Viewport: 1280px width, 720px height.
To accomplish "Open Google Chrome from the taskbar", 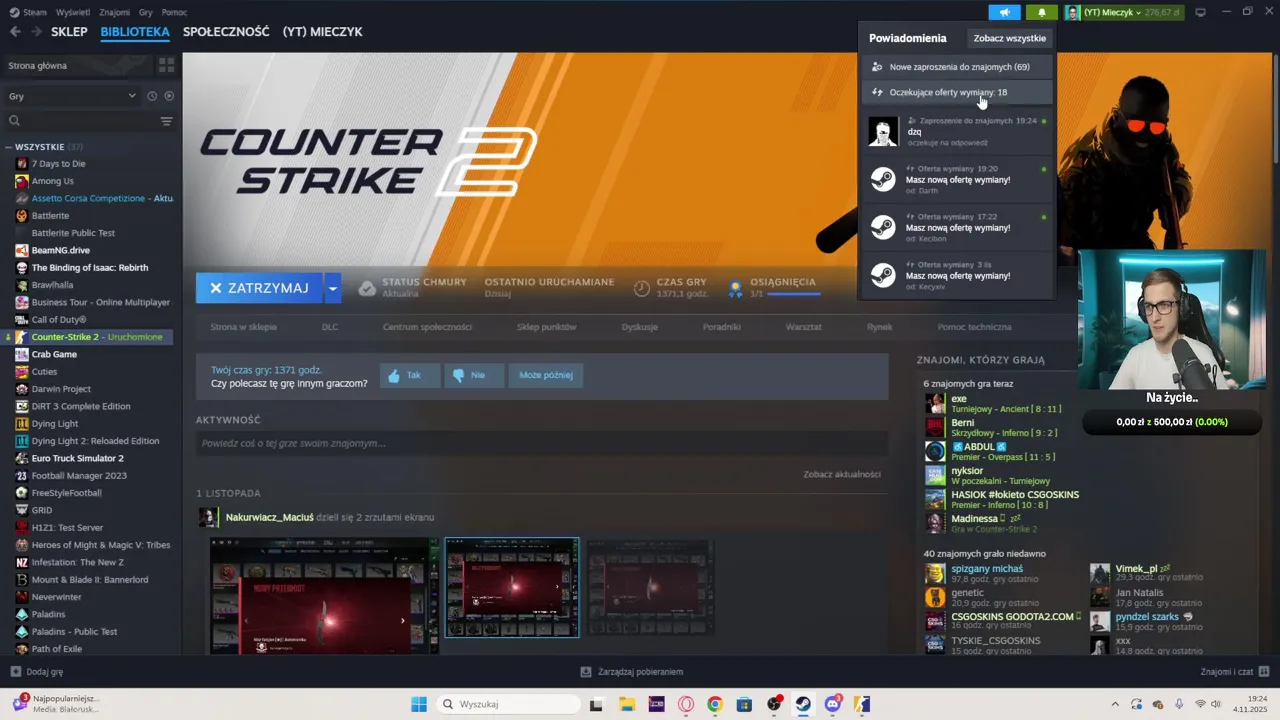I will pos(715,704).
